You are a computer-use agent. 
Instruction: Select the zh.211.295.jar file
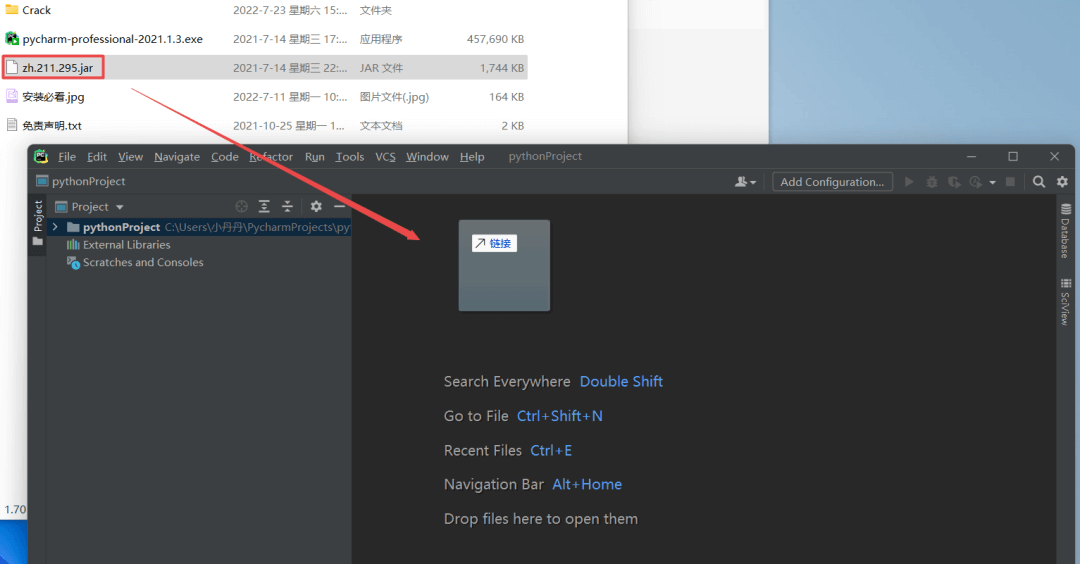[x=64, y=68]
